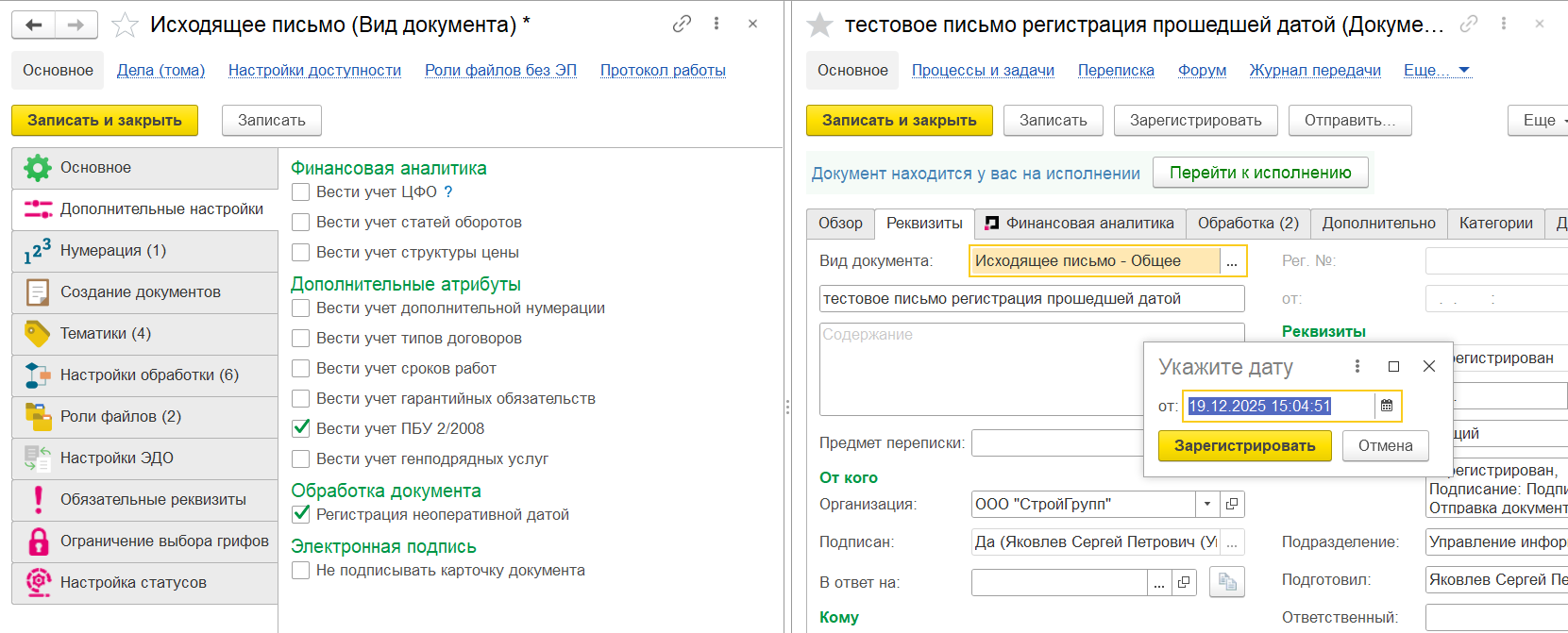Expand the Организация dropdown arrow
1568x633 pixels.
[x=1207, y=504]
